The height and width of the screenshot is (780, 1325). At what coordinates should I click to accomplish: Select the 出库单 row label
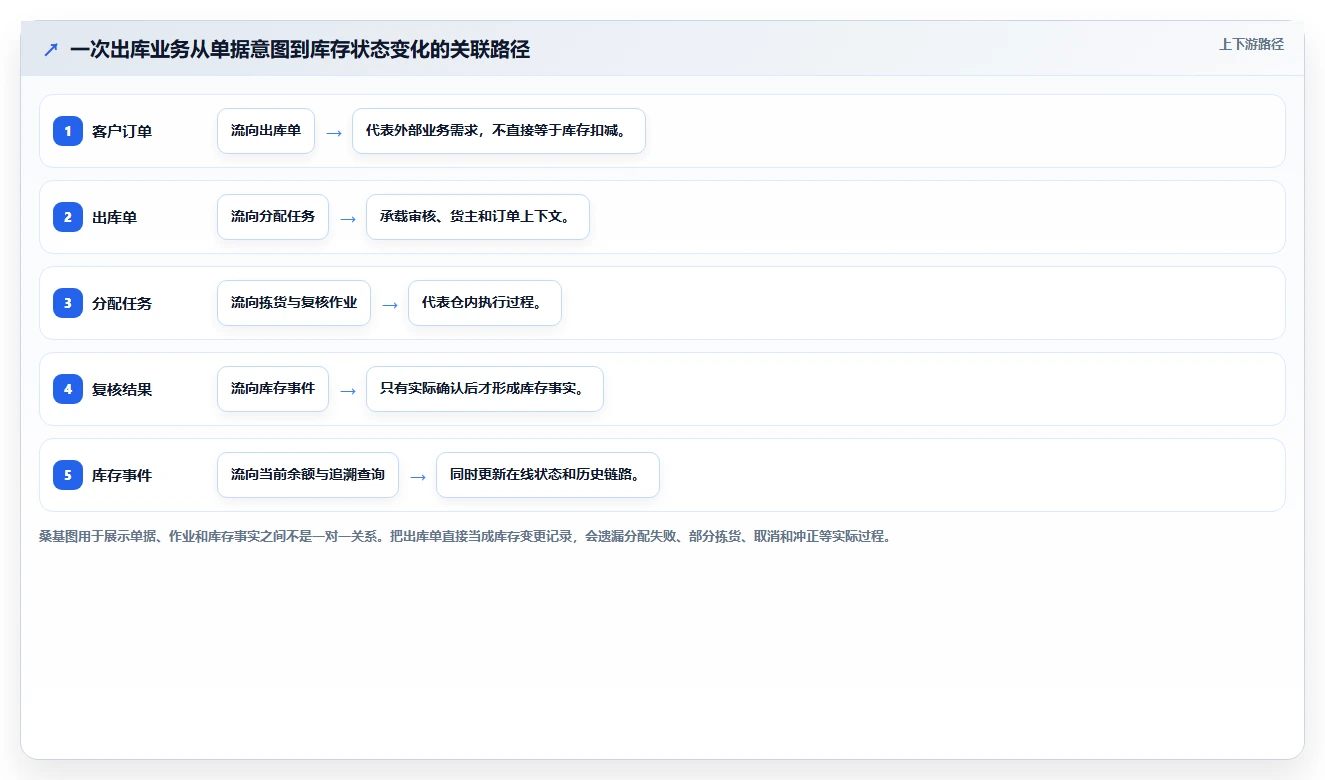coord(115,217)
